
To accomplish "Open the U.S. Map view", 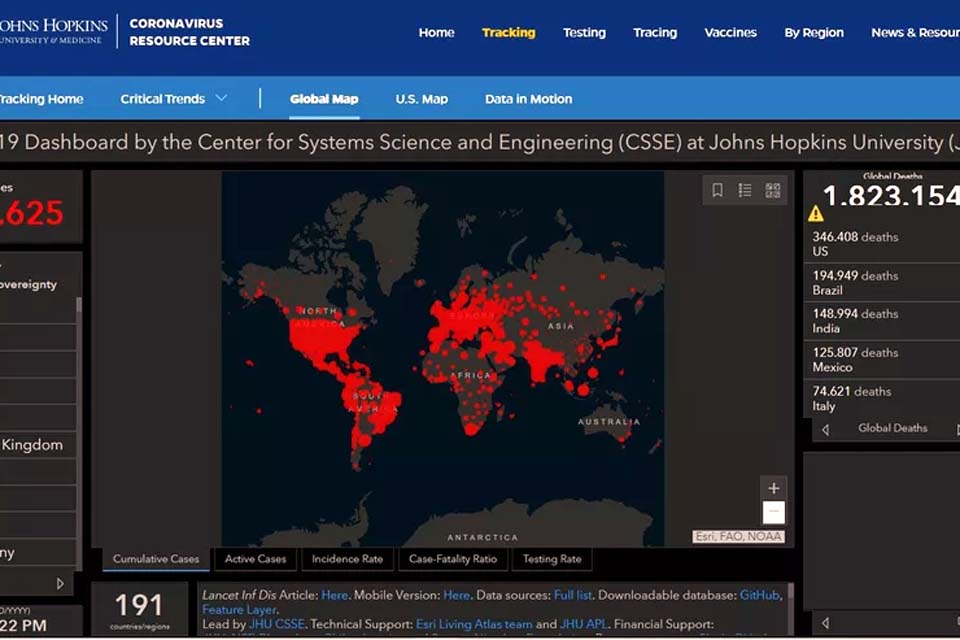I will (x=421, y=99).
